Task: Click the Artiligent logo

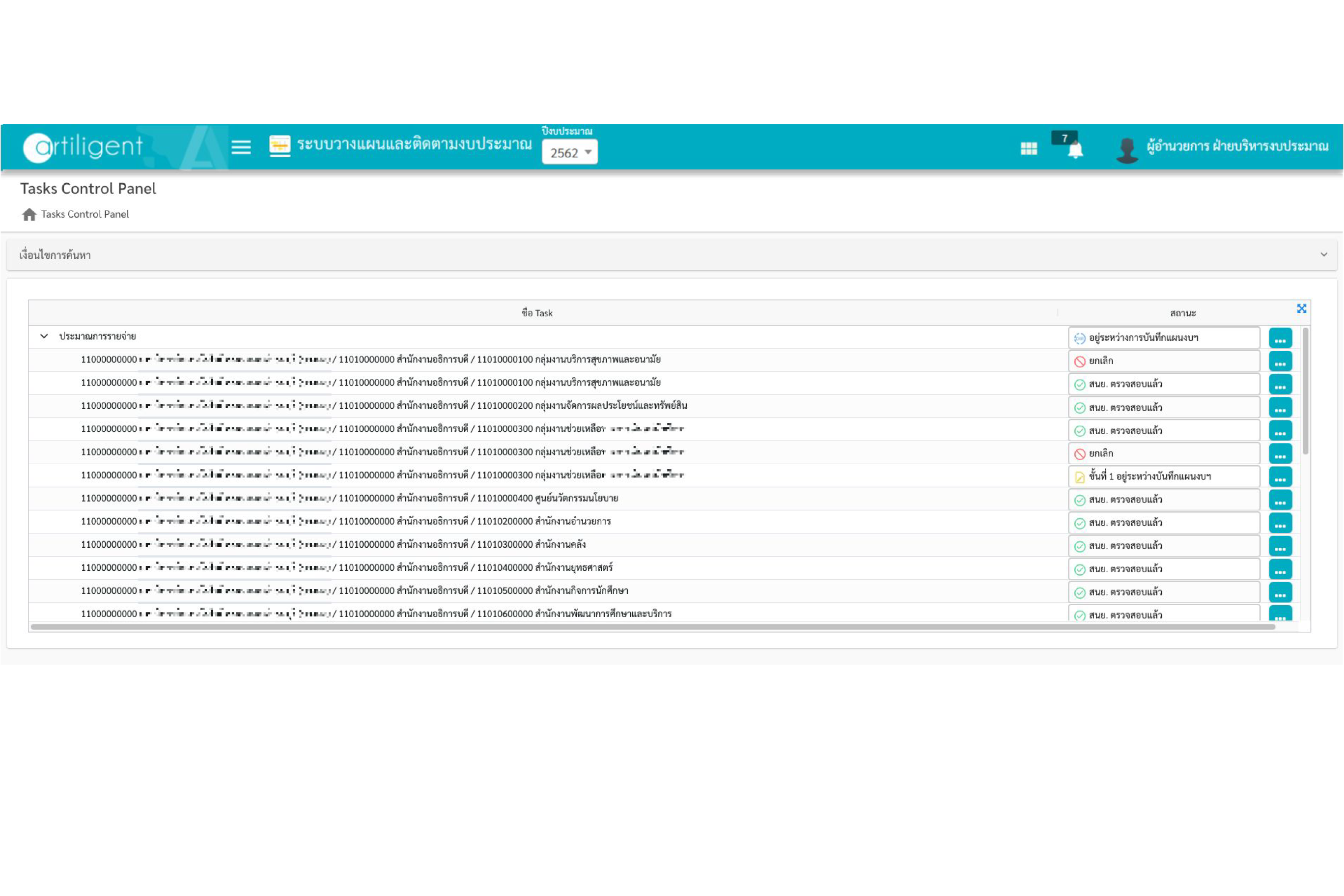Action: click(x=83, y=147)
